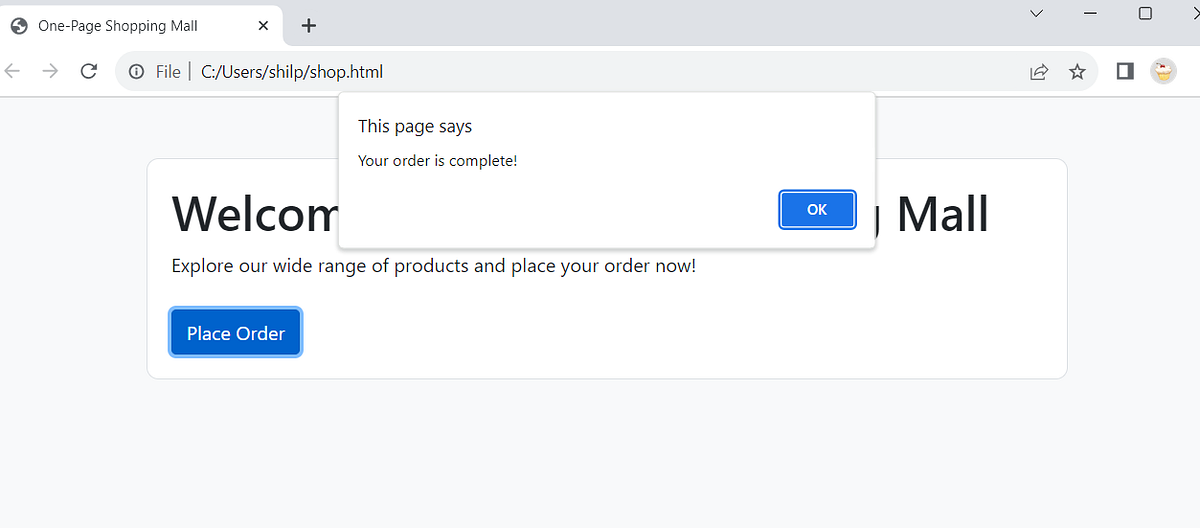Close the One-Page Shopping Mall tab
The width and height of the screenshot is (1200, 528).
coord(263,26)
